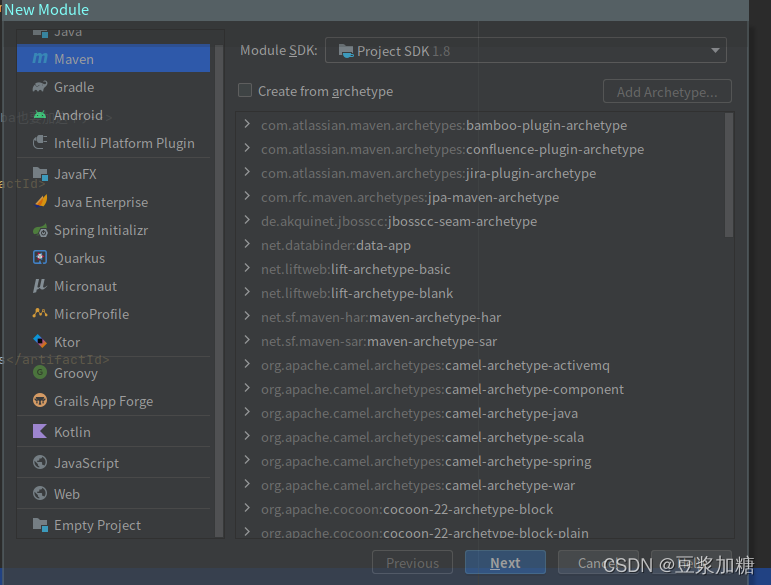Click the Empty Project folder icon
Screen dimensions: 771x585
tap(40, 525)
